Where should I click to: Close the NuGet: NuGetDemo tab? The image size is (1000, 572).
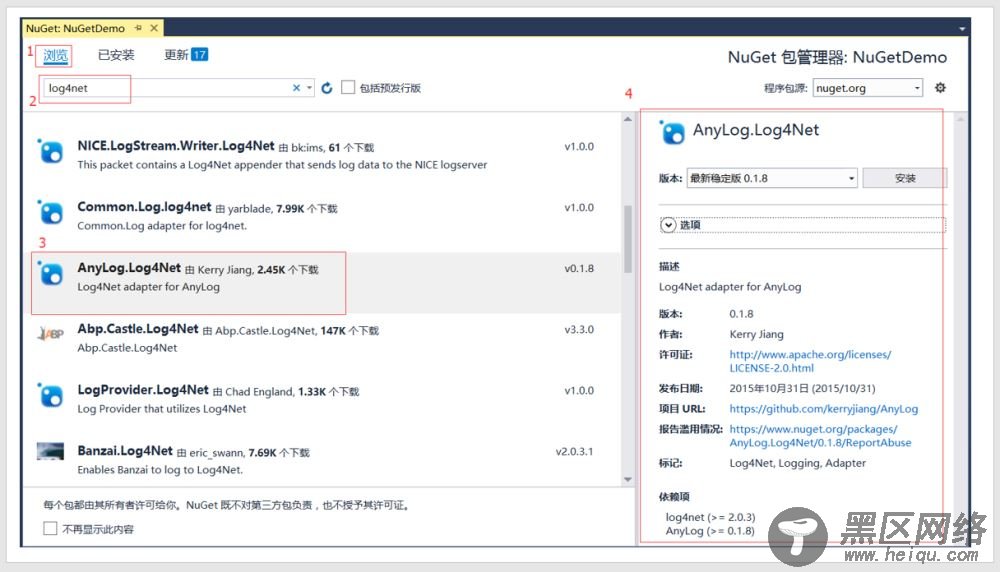click(x=154, y=28)
